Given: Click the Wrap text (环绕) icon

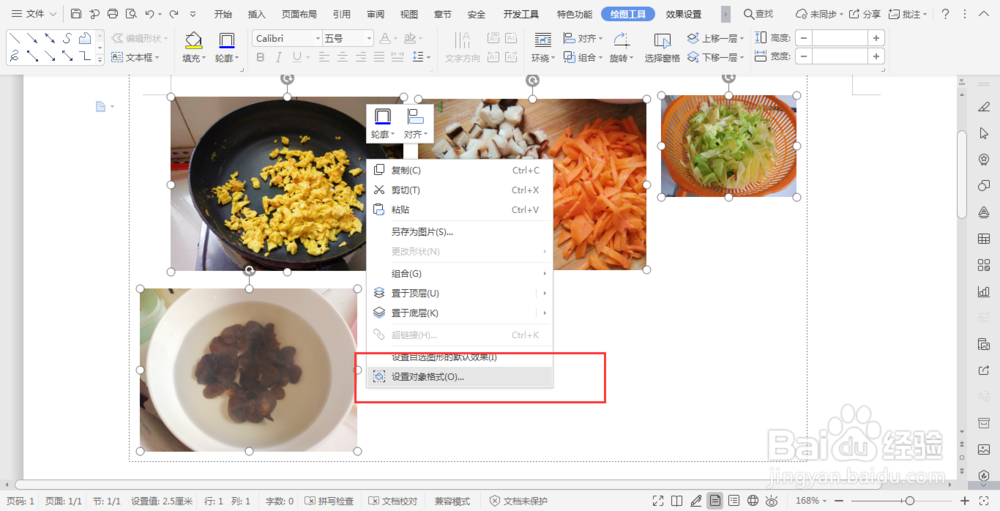Looking at the screenshot, I should pos(543,40).
